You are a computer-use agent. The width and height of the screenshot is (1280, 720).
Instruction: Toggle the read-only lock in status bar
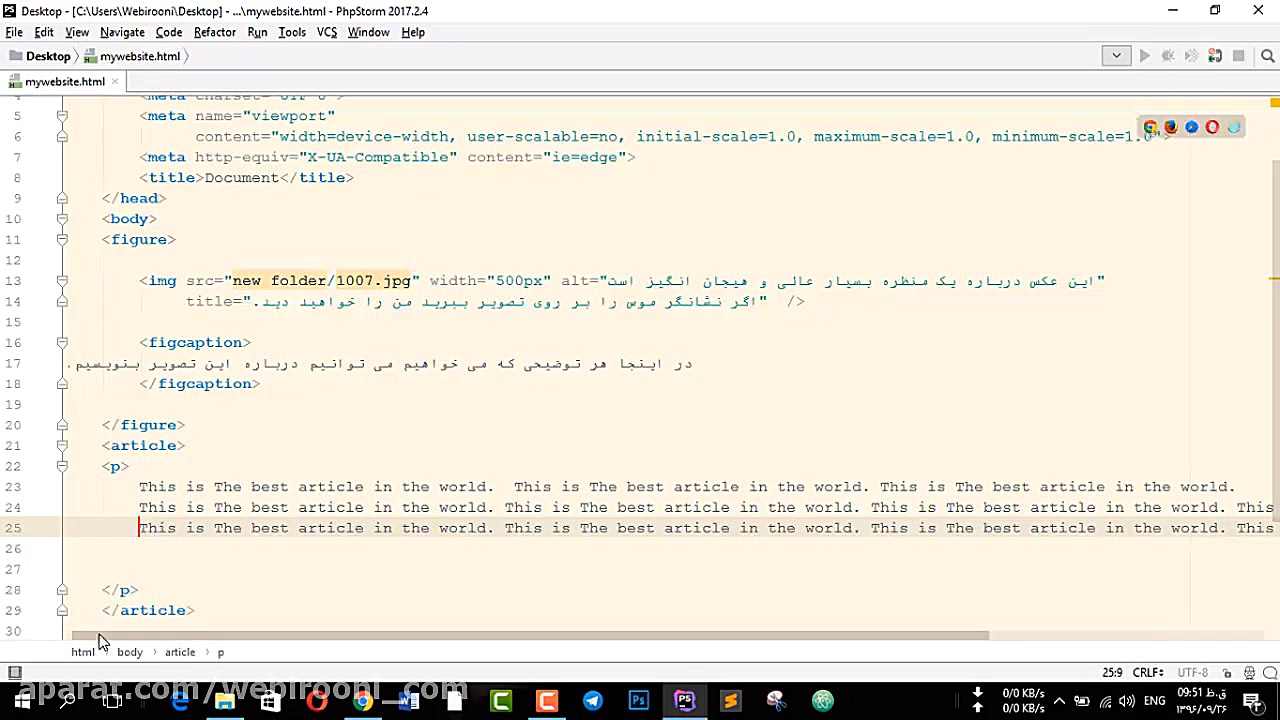pyautogui.click(x=1228, y=672)
